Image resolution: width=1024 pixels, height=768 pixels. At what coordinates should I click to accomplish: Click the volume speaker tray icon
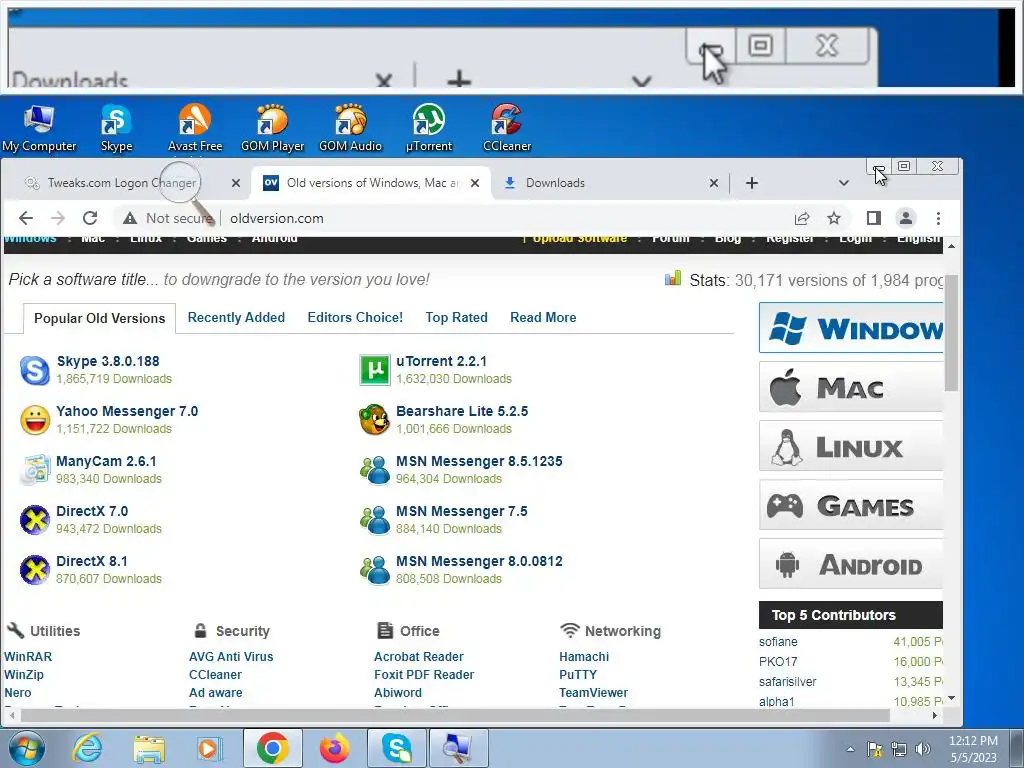923,749
